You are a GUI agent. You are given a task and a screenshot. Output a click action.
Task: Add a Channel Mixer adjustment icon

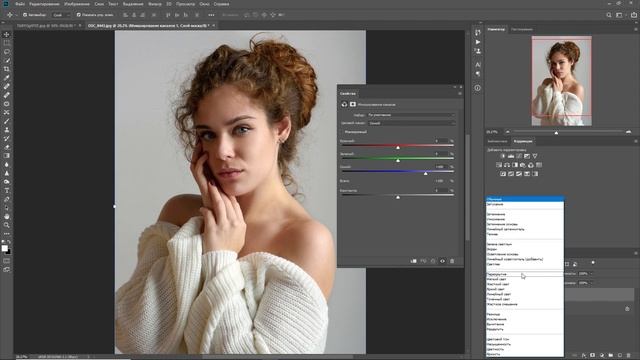point(531,165)
